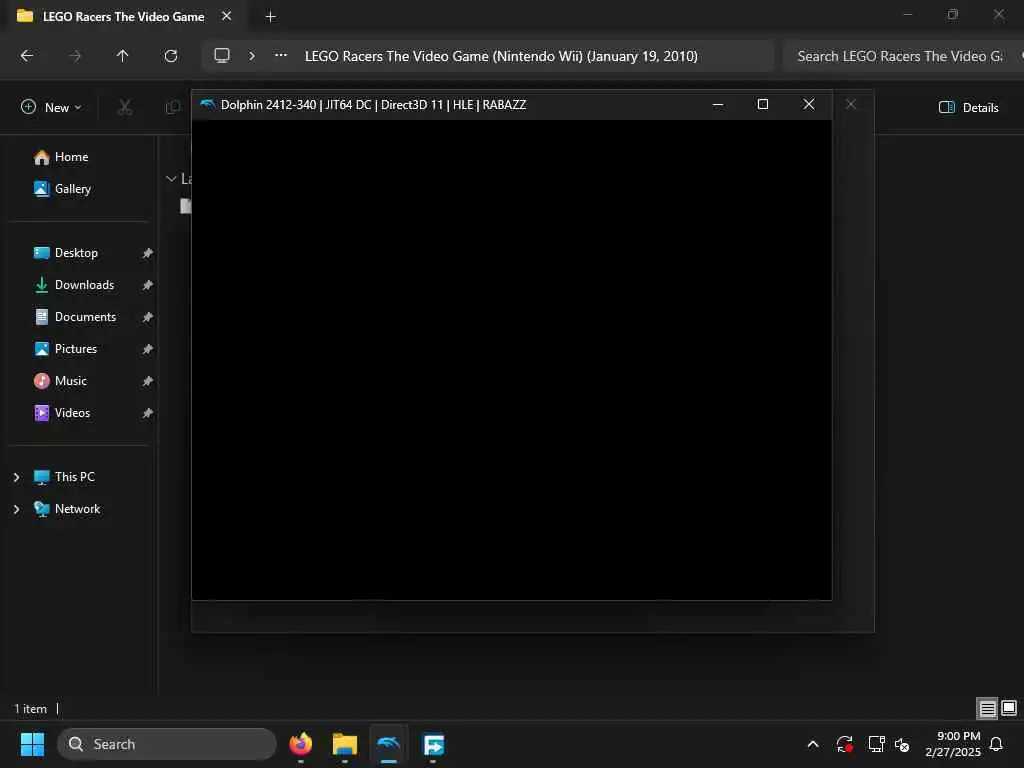Open muted volume tray icon
This screenshot has width=1024, height=768.
(x=903, y=744)
